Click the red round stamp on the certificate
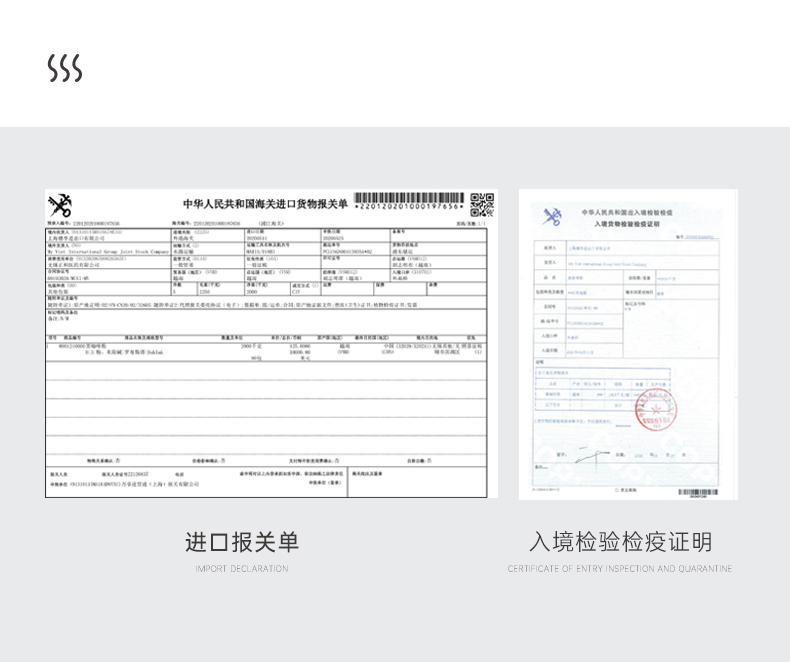Viewport: 790px width, 662px height. 655,410
